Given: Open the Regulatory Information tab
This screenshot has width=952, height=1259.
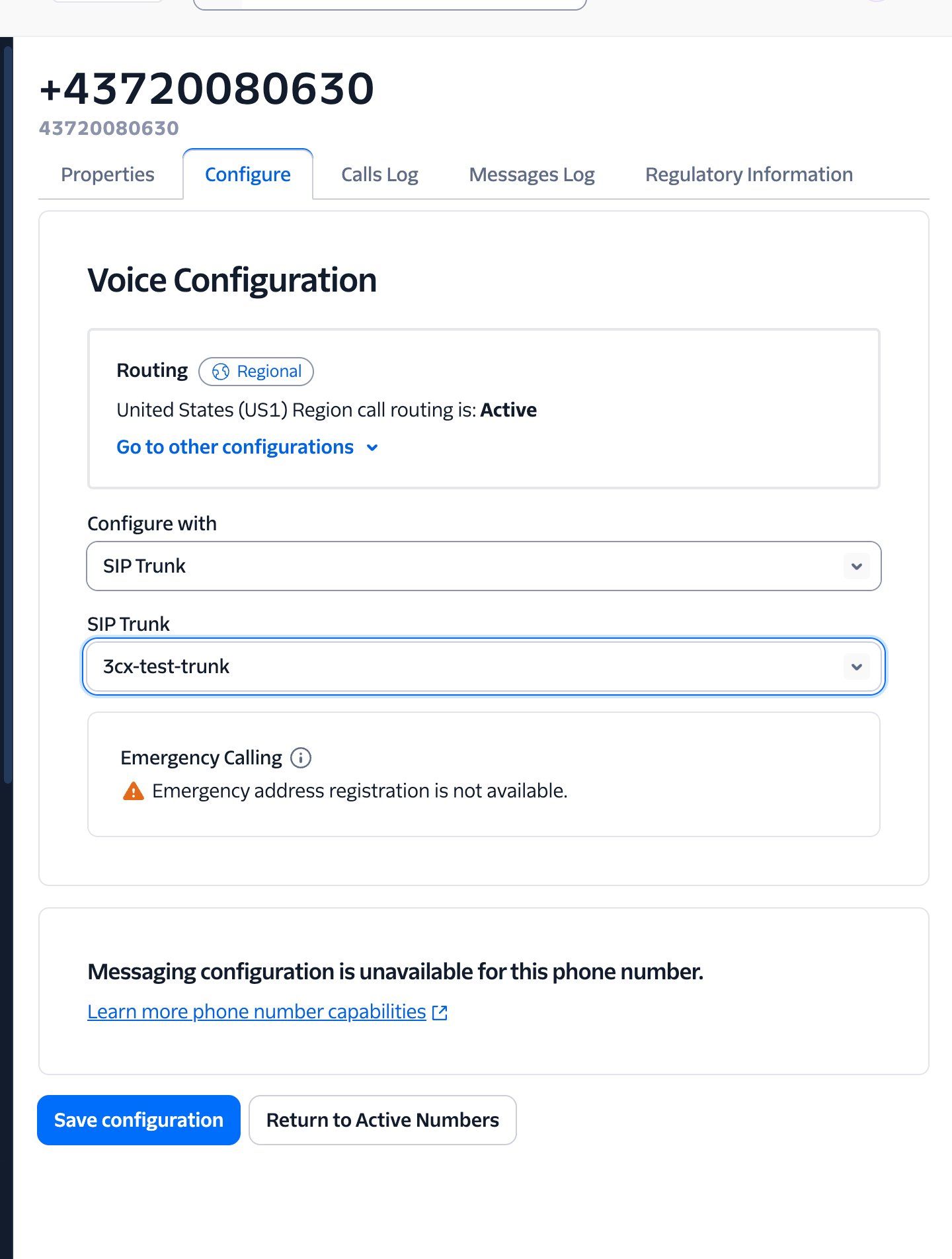Looking at the screenshot, I should click(748, 175).
